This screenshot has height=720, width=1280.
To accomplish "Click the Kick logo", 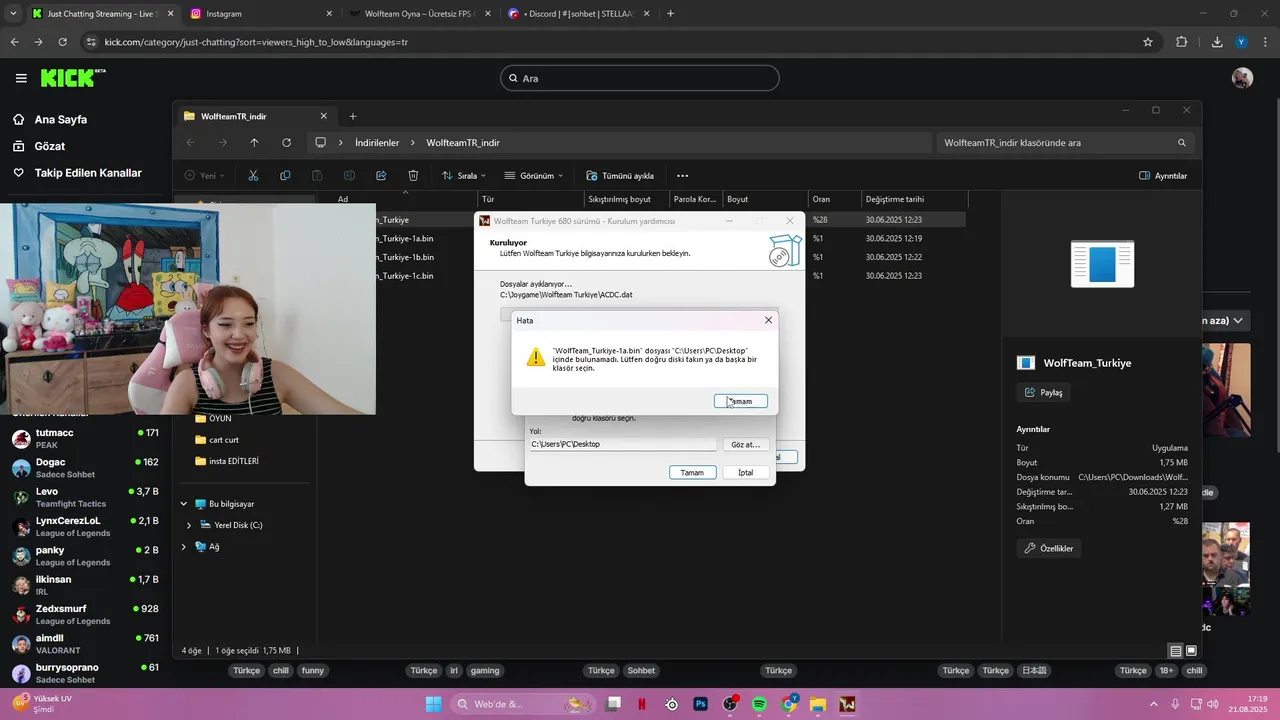I will [x=73, y=77].
